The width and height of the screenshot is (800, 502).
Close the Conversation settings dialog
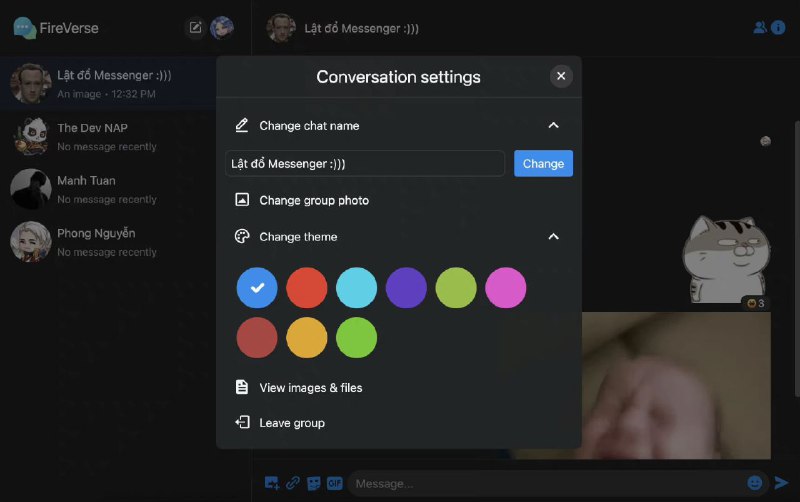coord(561,76)
